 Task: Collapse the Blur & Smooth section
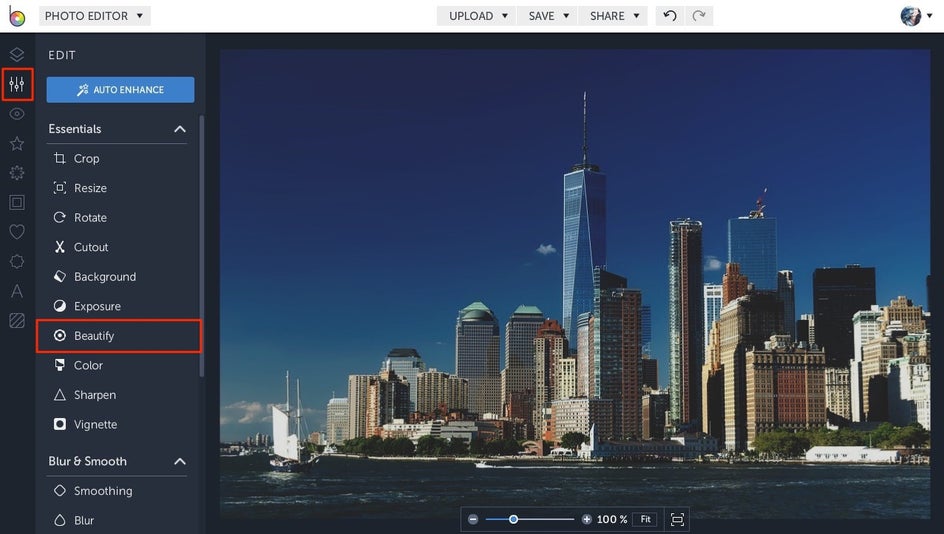179,461
